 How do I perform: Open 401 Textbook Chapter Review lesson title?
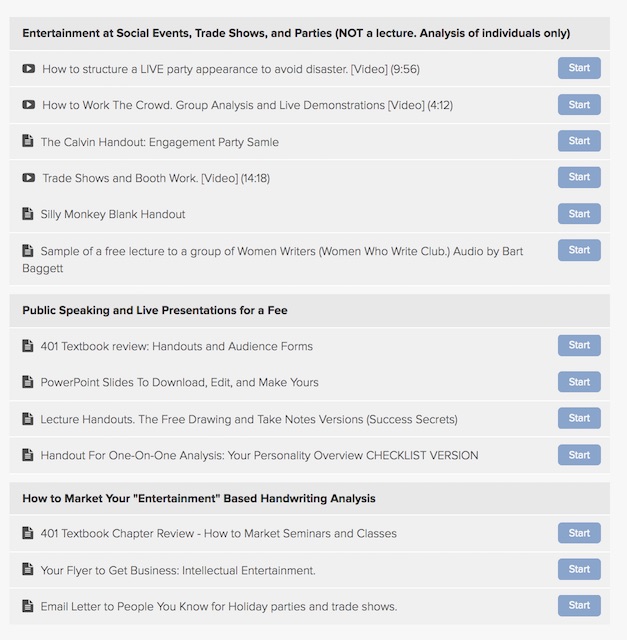point(218,533)
